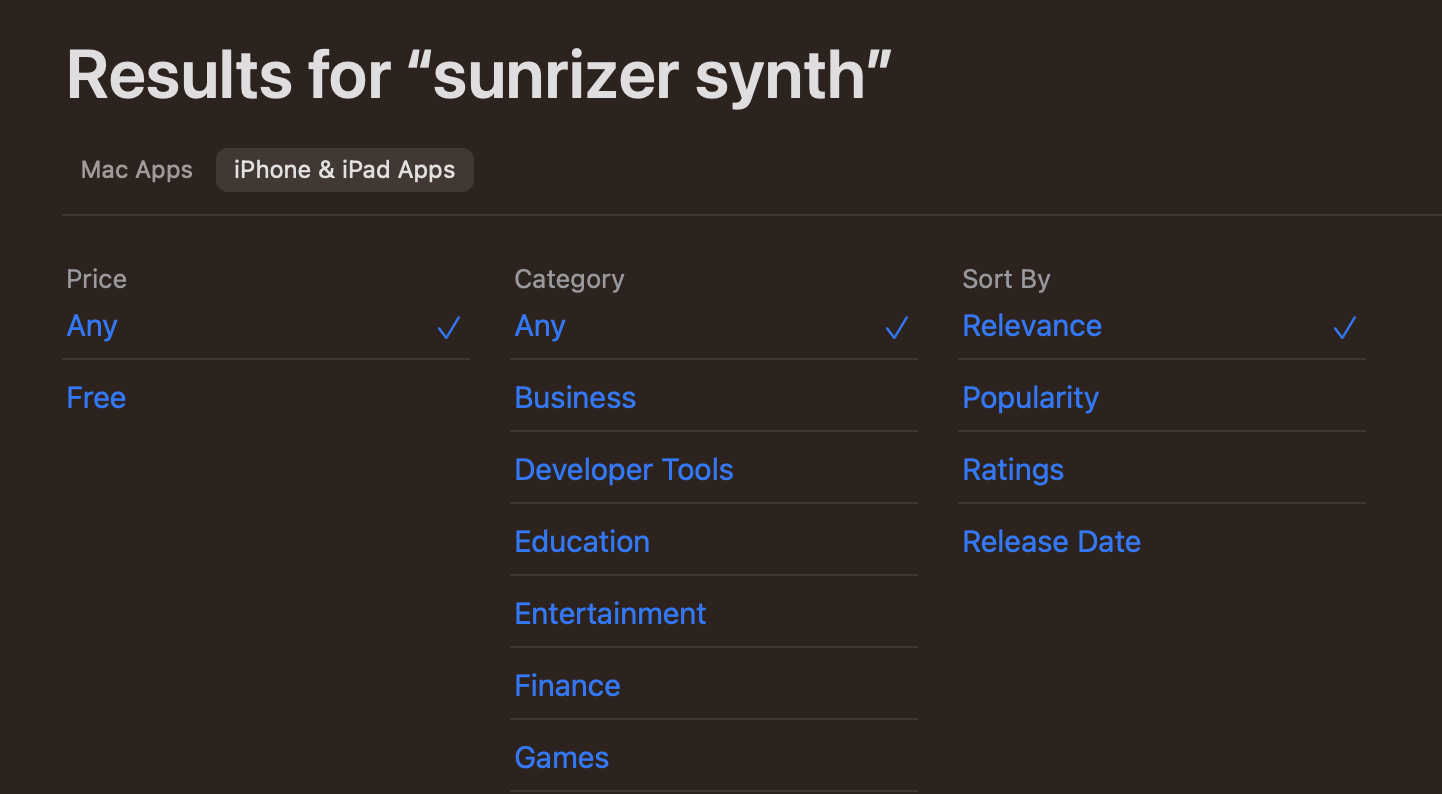Filter results by Finance category

(x=567, y=685)
